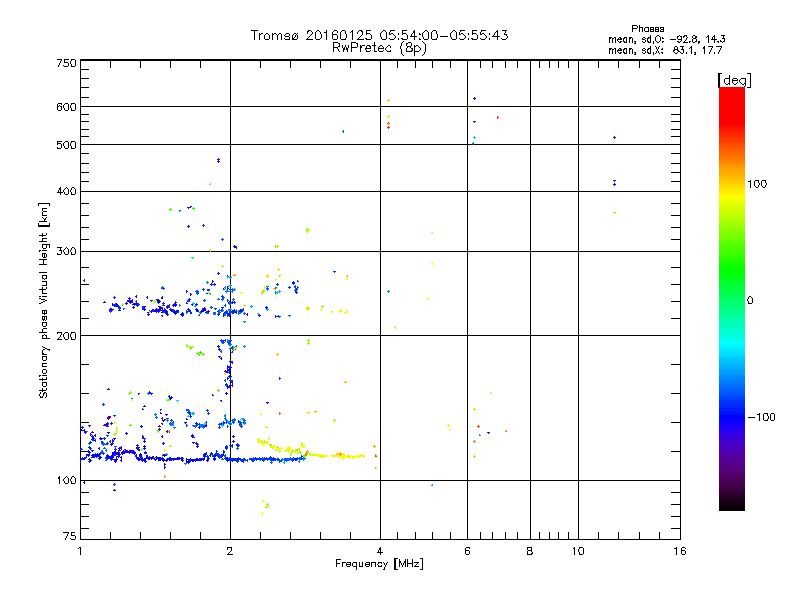Image resolution: width=800 pixels, height=600 pixels.
Task: Click the y-axis tick label '400'
Action: point(67,192)
